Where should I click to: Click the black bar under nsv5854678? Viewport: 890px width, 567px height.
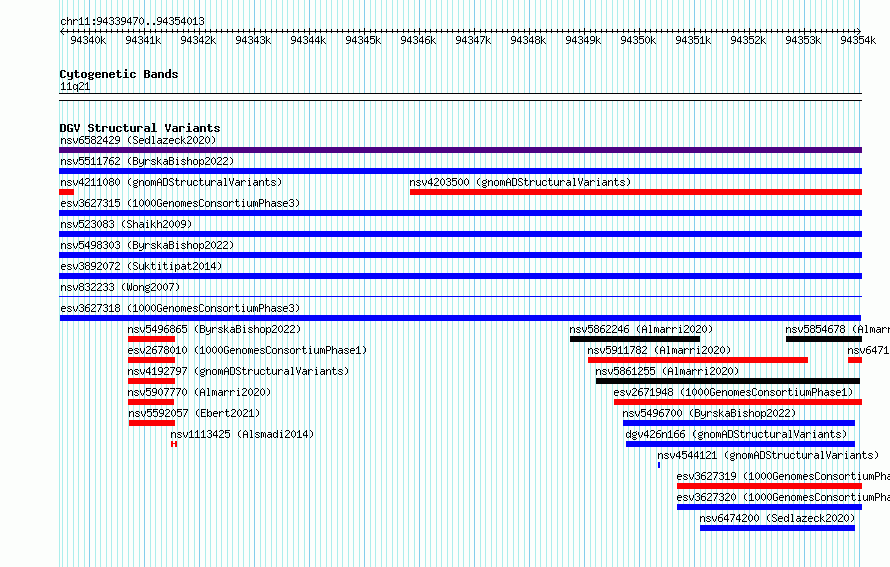[x=824, y=339]
